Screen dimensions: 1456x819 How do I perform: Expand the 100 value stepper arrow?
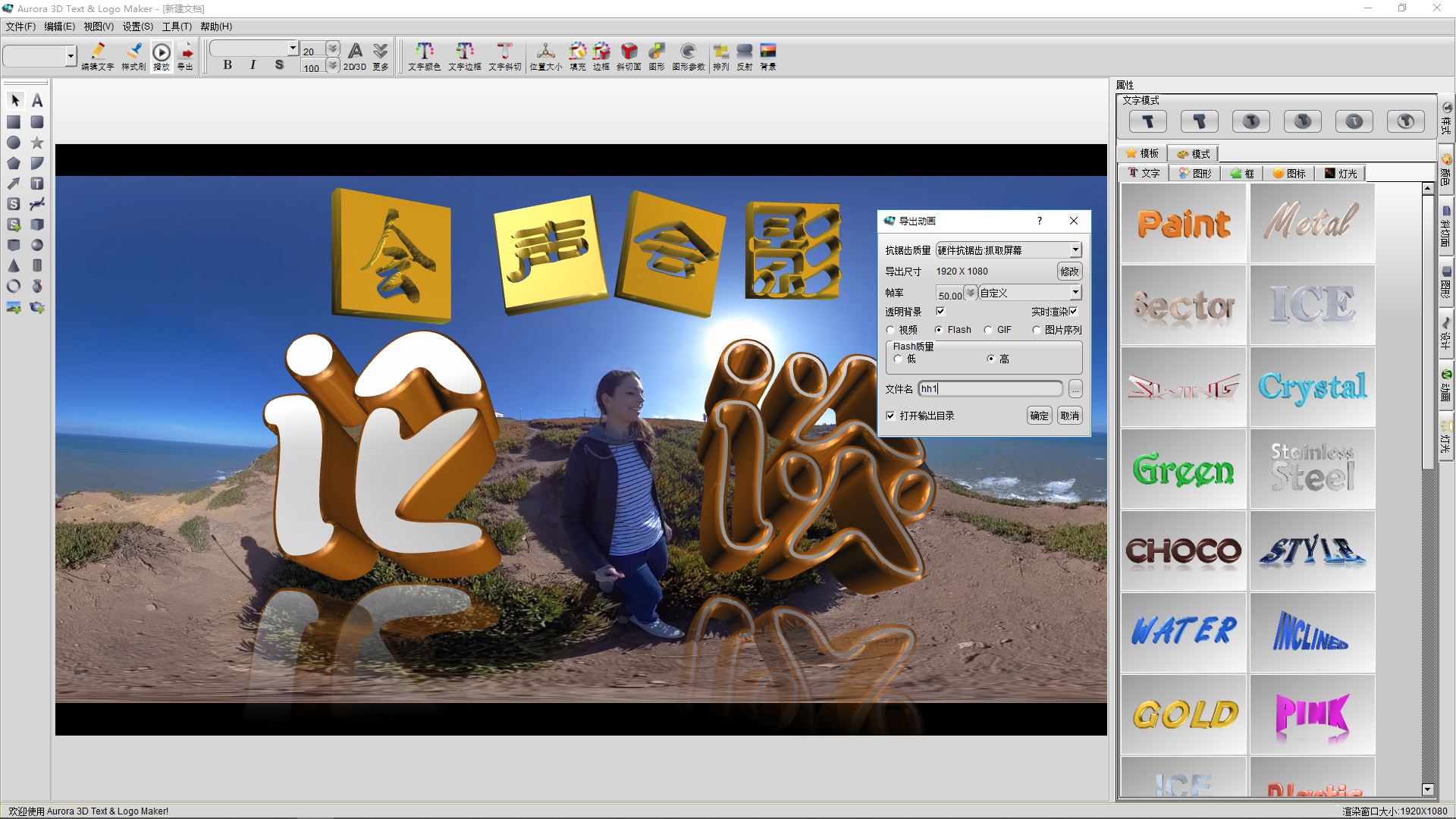tap(332, 66)
